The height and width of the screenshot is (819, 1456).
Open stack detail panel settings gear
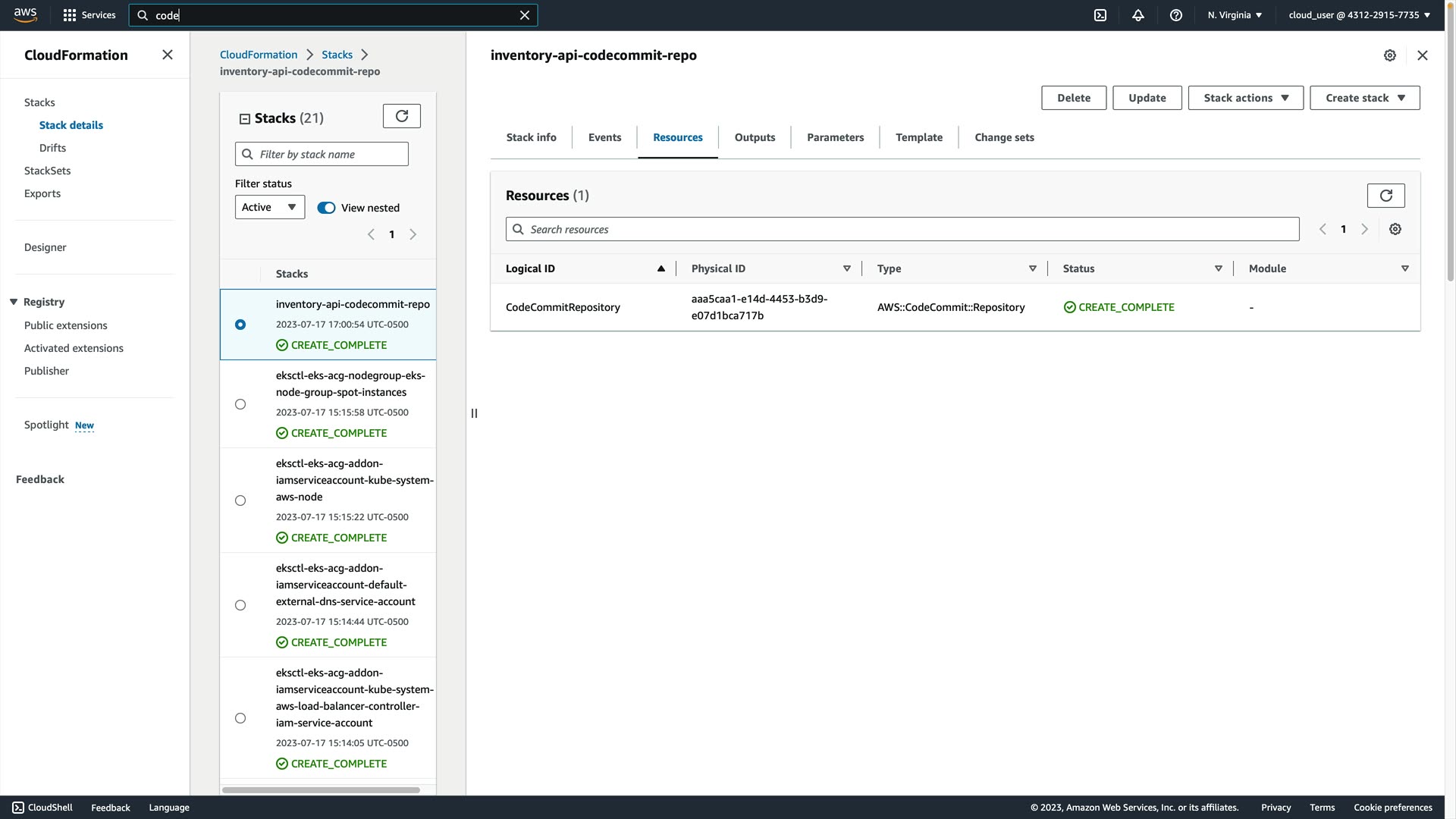coord(1389,55)
